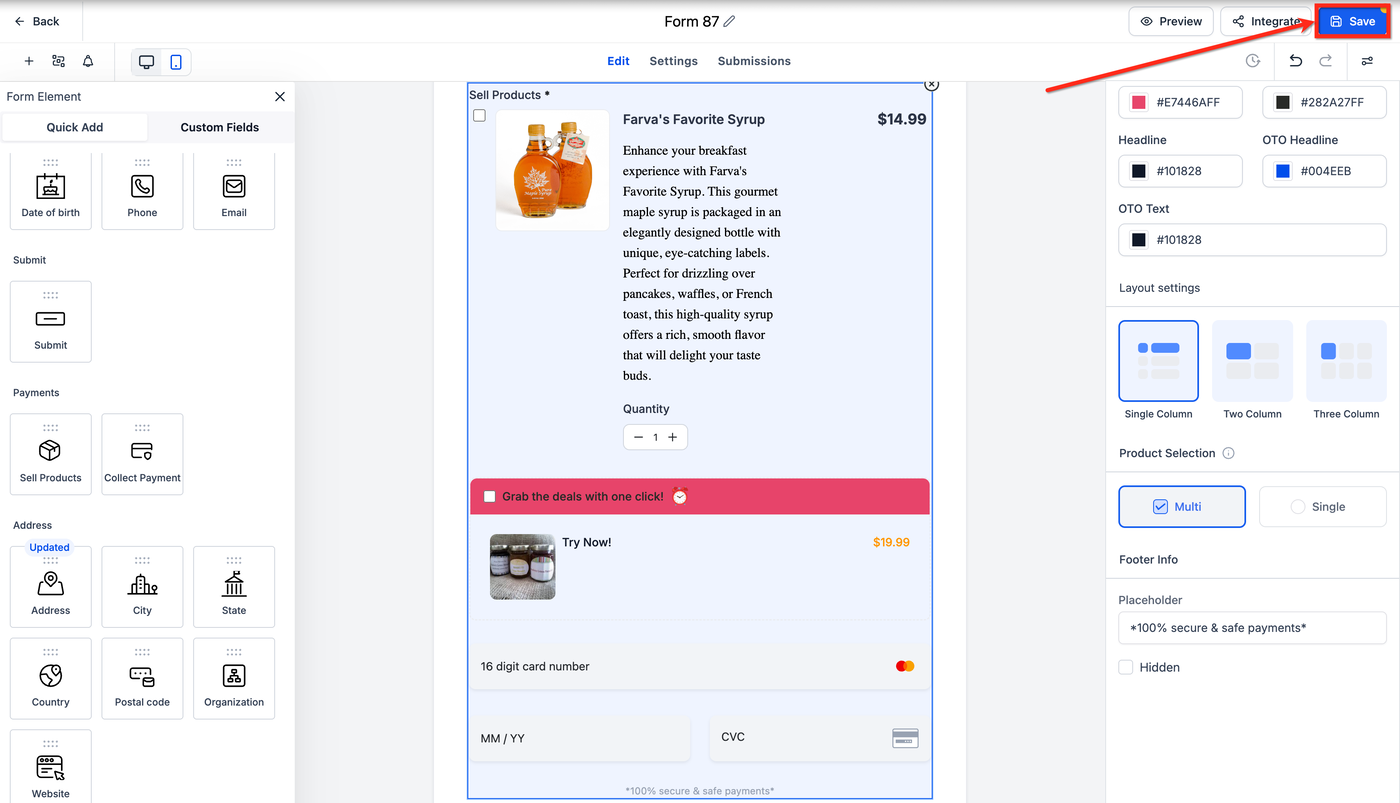
Task: Add the Postal code field
Action: [x=142, y=678]
